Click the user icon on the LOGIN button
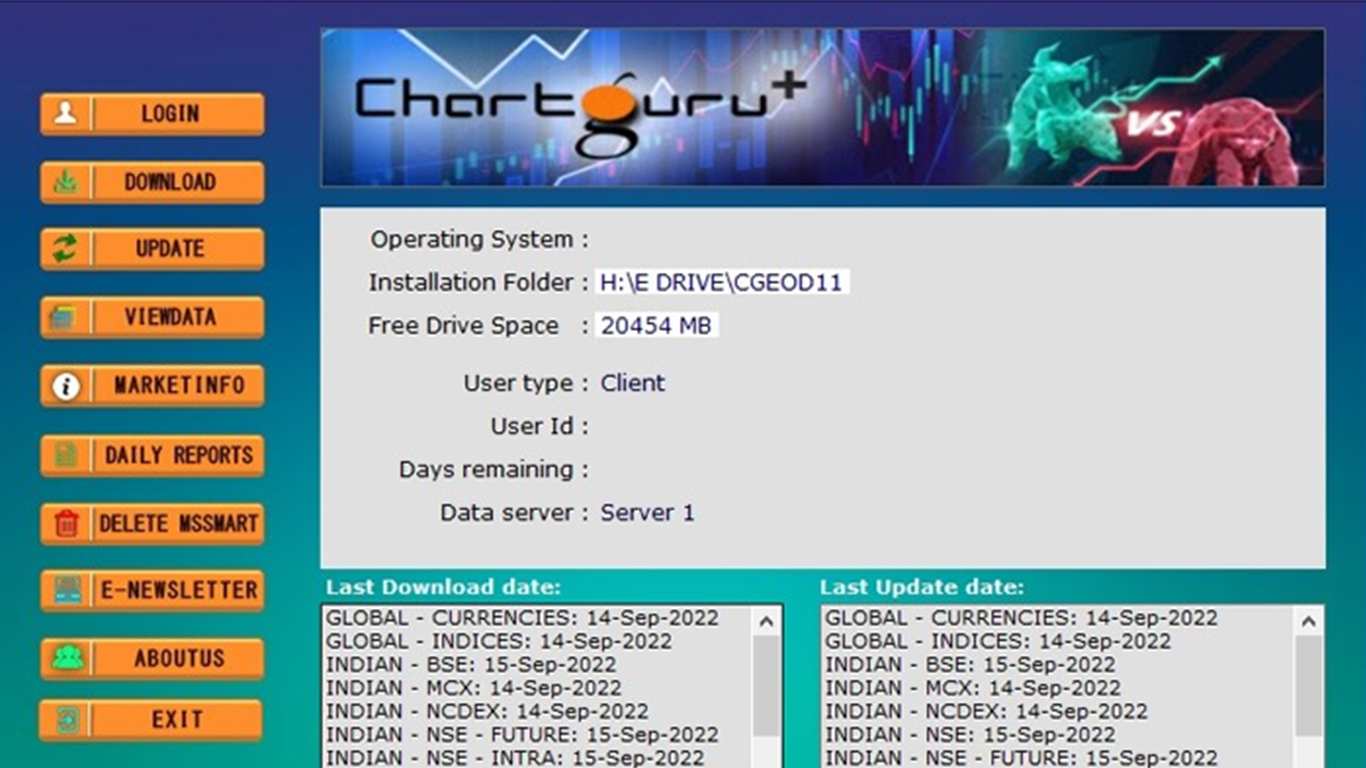 coord(66,113)
